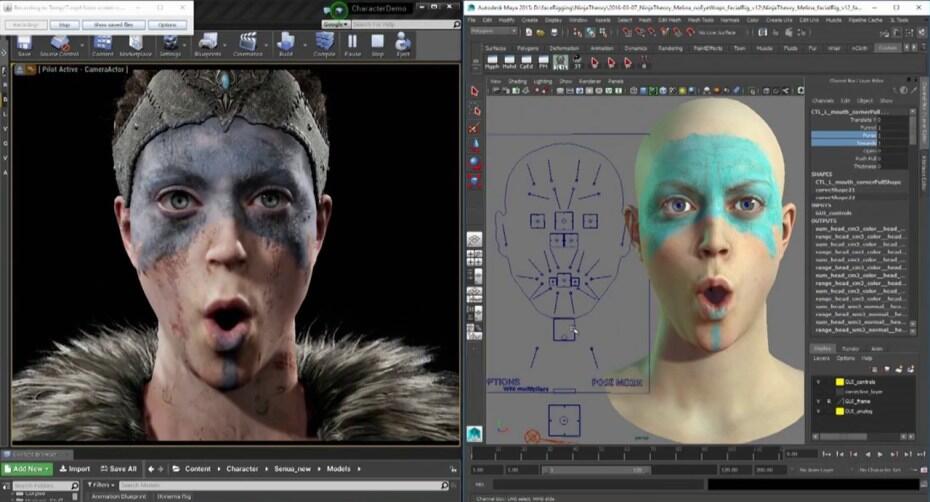Open Cinematics in Unreal toolbar
The width and height of the screenshot is (930, 502).
247,43
